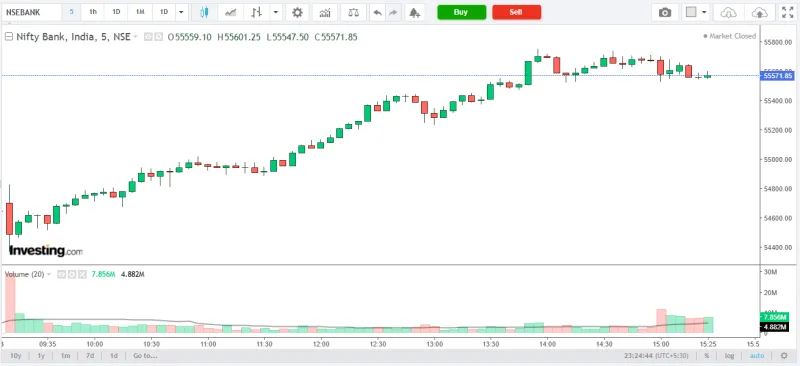Screen dimensions: 800x366
Task: Toggle visibility of Nifty Bank series
Action: [x=148, y=37]
